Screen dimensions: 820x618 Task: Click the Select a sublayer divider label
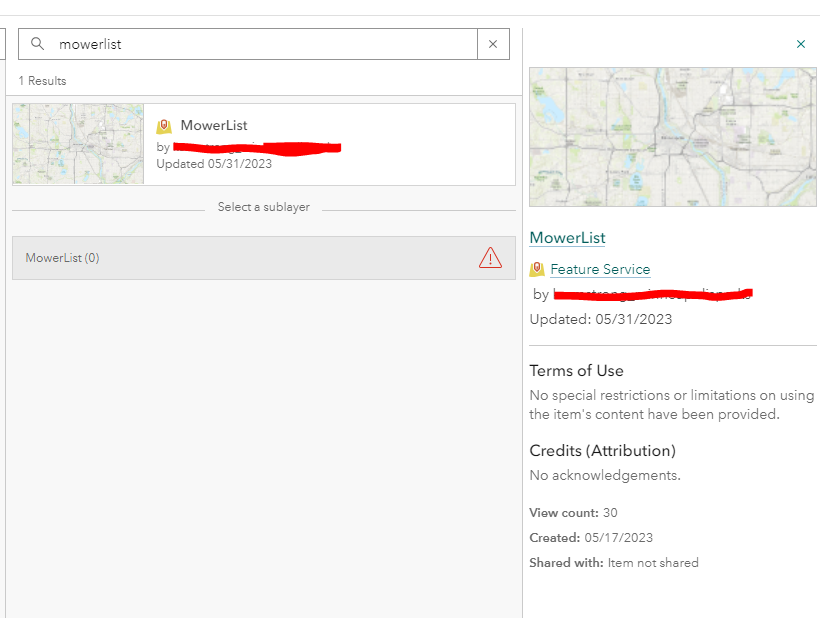[264, 207]
